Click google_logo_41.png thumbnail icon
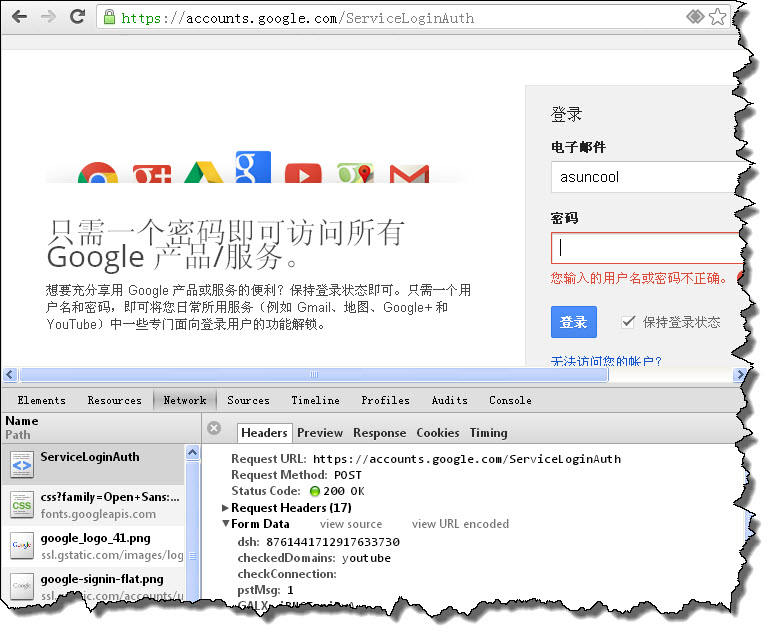Image resolution: width=778 pixels, height=639 pixels. pos(22,546)
